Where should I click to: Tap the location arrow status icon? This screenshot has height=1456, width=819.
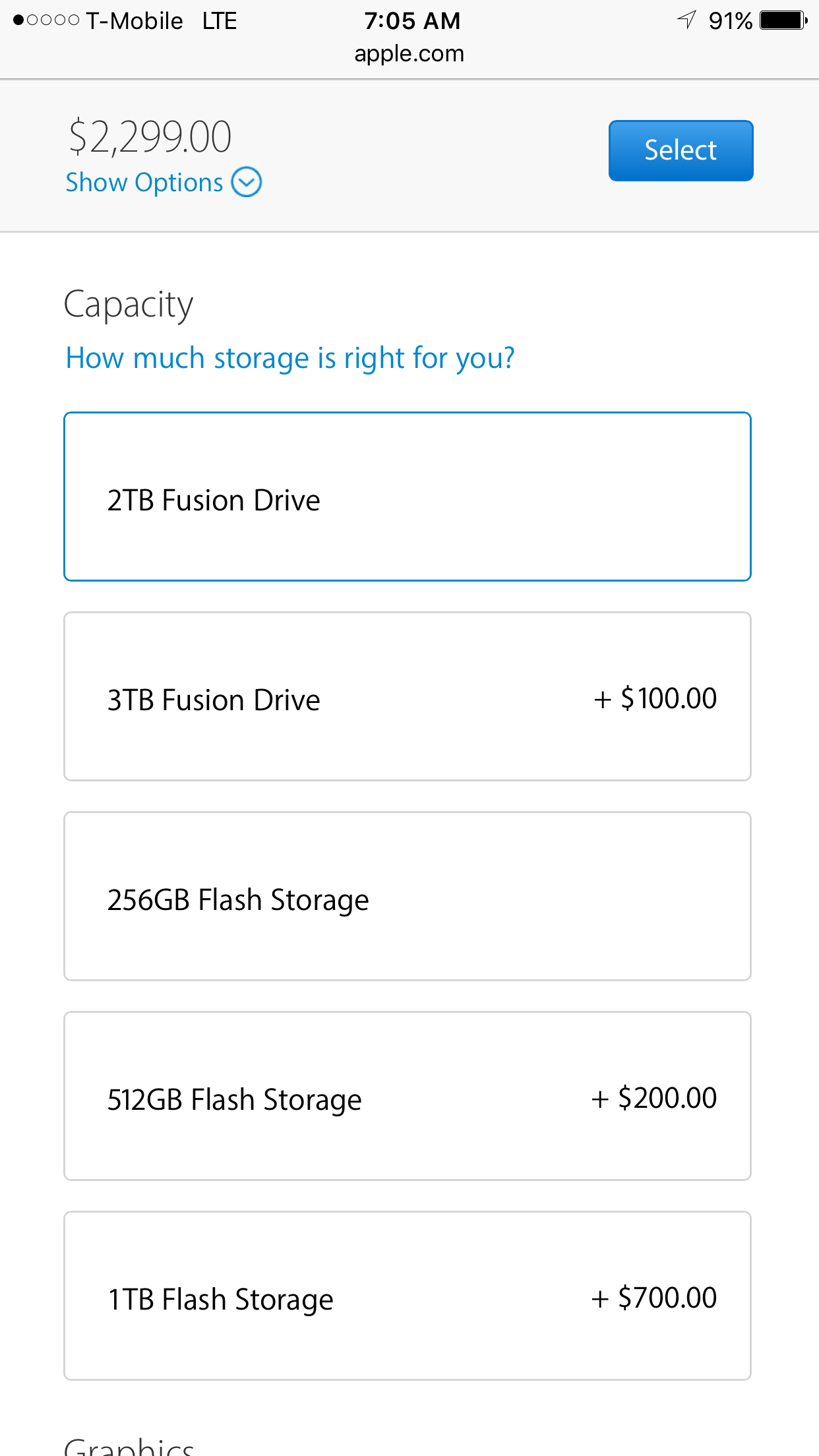(x=686, y=20)
